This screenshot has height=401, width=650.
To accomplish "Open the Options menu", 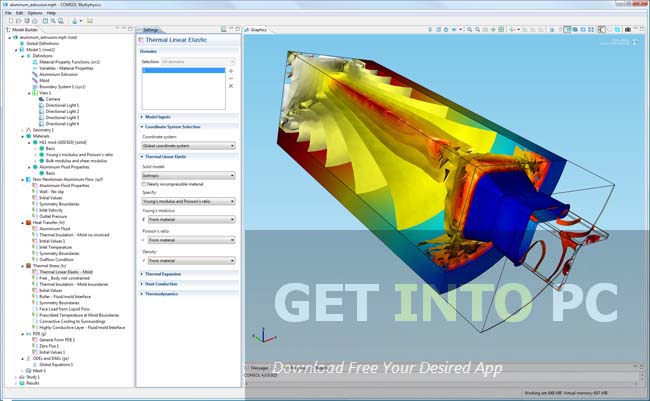I will click(35, 13).
